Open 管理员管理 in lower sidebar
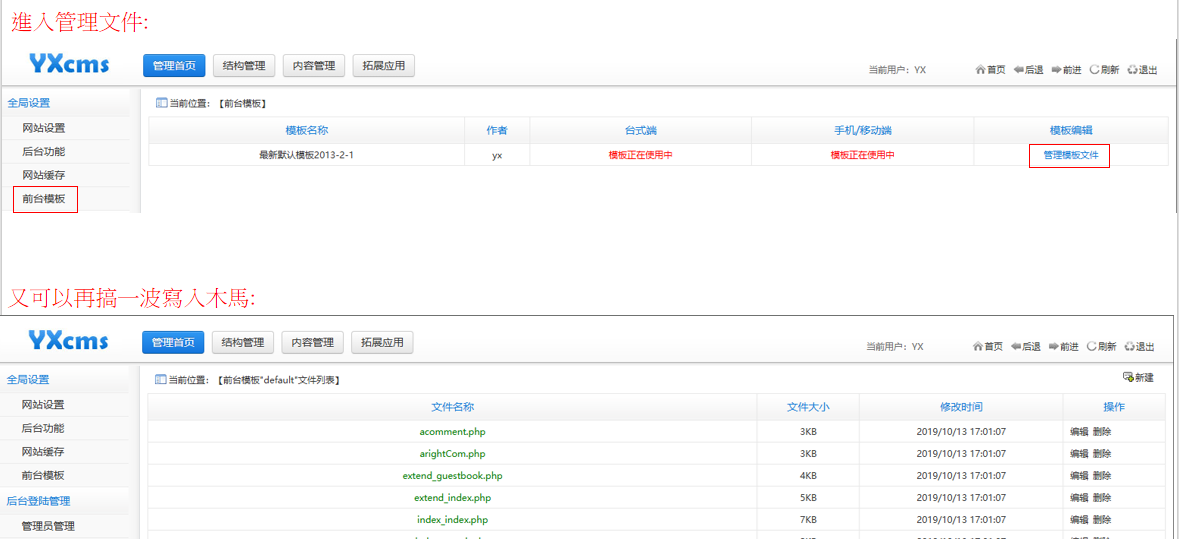 click(x=48, y=526)
